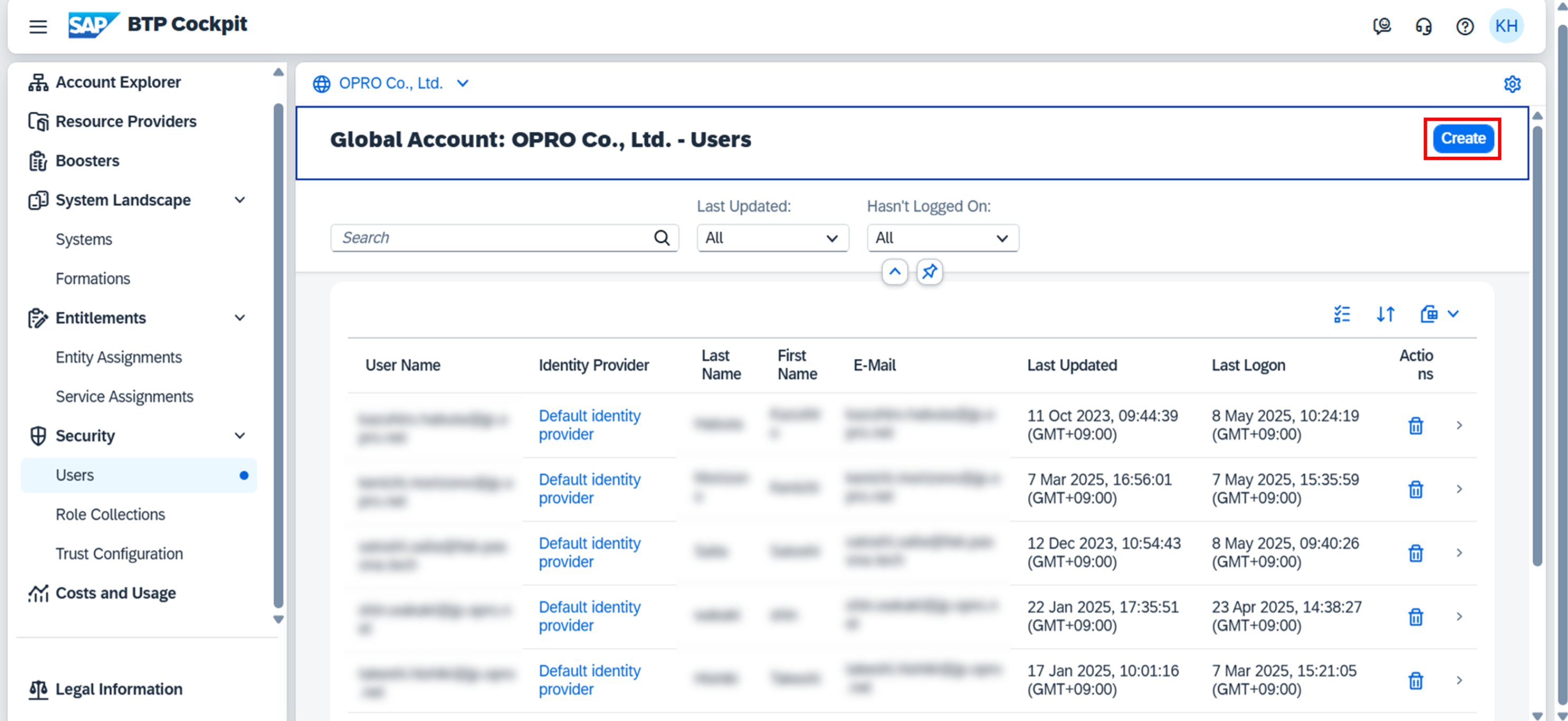Open the Hasn't Logged On dropdown
The height and width of the screenshot is (721, 1568).
coord(942,238)
